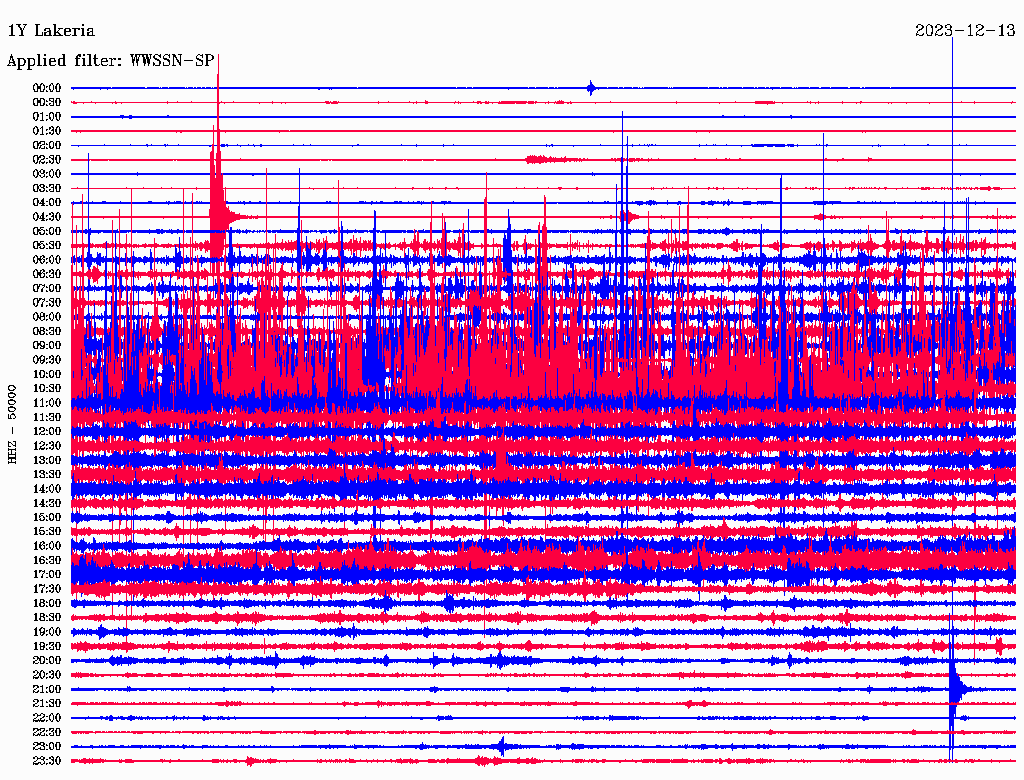Screen dimensions: 1024x780
Task: Select the 17:30 time label
Action: 47,589
